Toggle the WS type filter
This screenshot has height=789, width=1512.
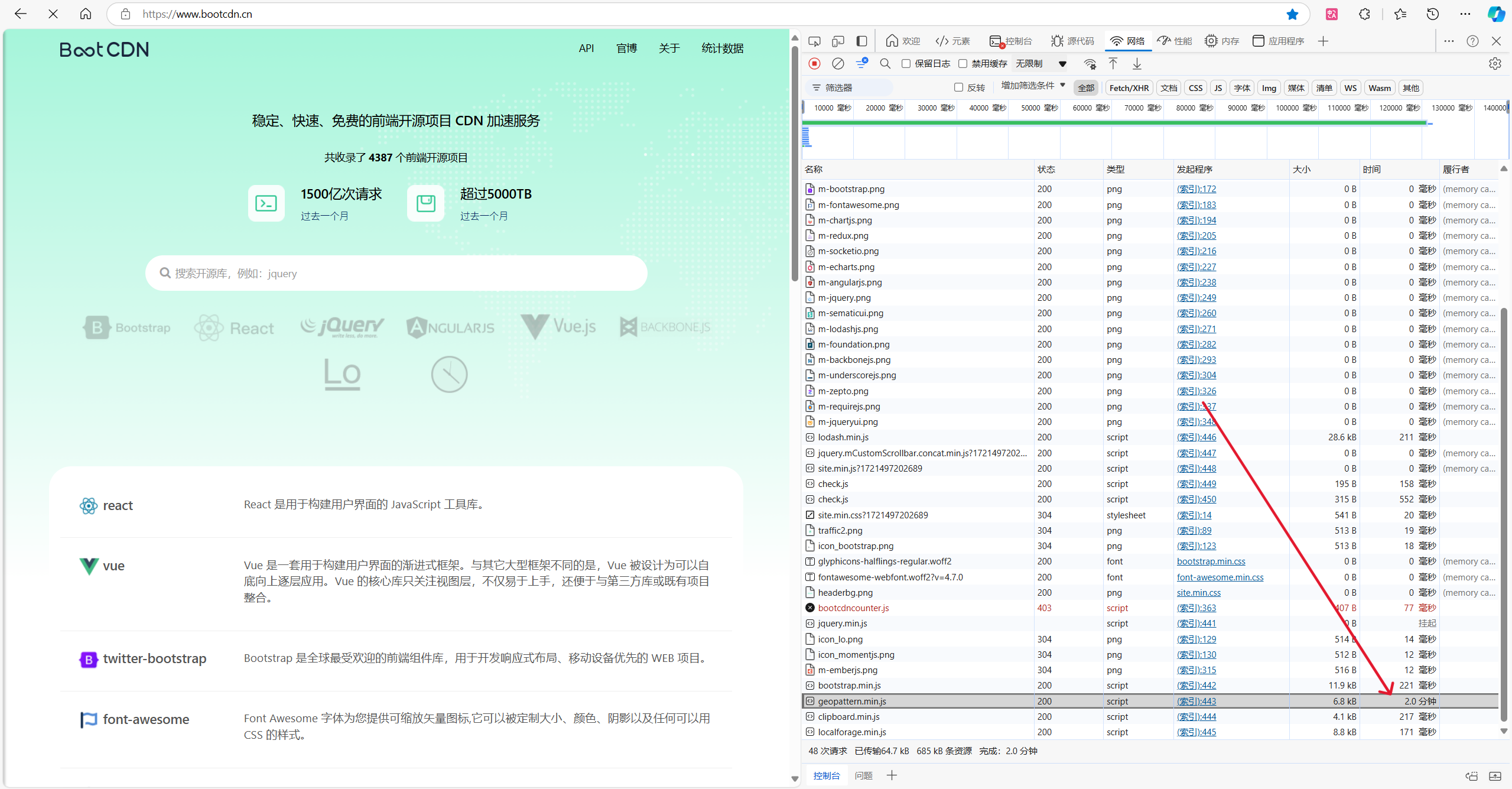(x=1350, y=88)
